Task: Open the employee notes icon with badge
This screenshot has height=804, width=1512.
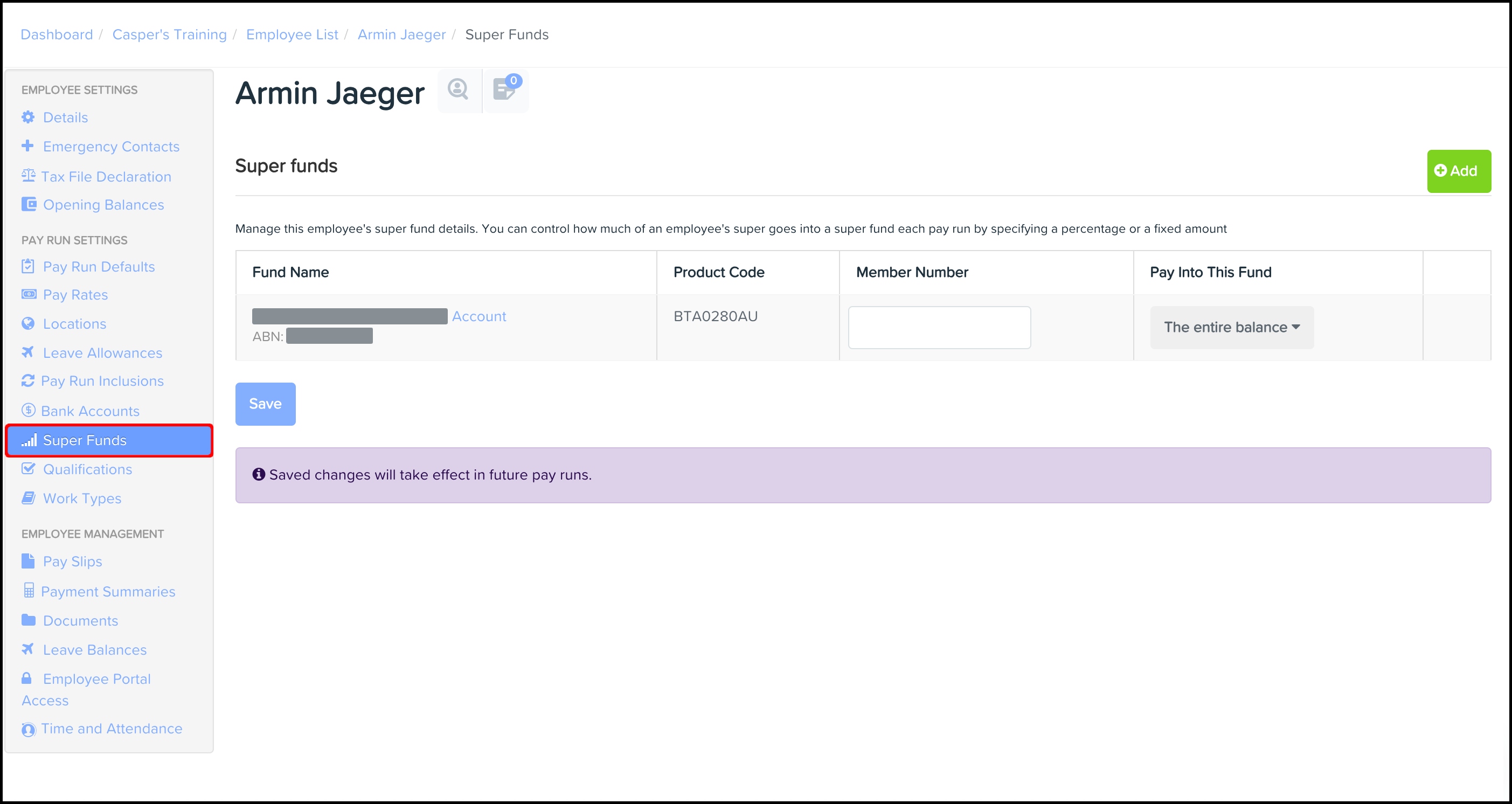Action: pyautogui.click(x=505, y=90)
